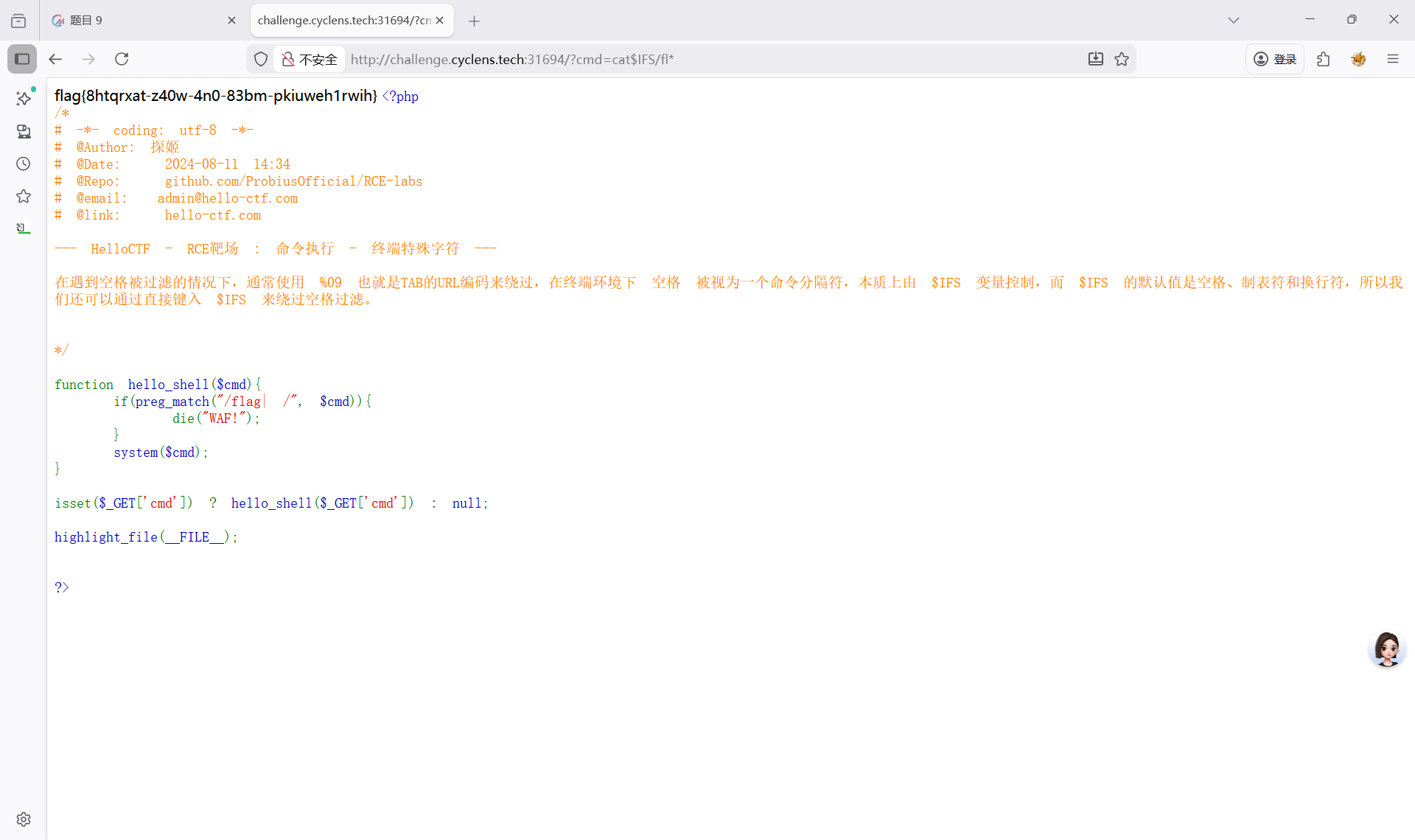Viewport: 1415px width, 840px height.
Task: Open the 登录 account button
Action: [x=1275, y=59]
